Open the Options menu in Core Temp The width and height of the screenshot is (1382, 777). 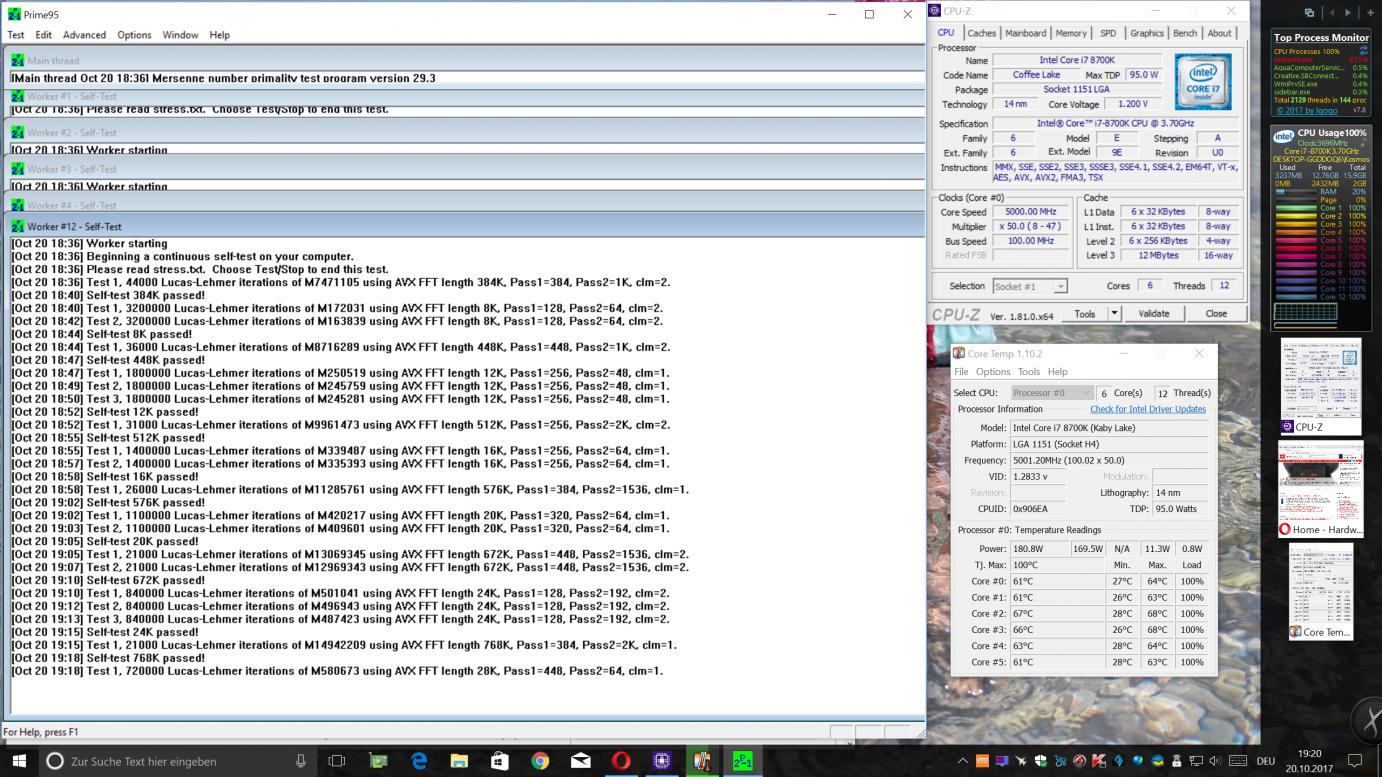click(993, 371)
